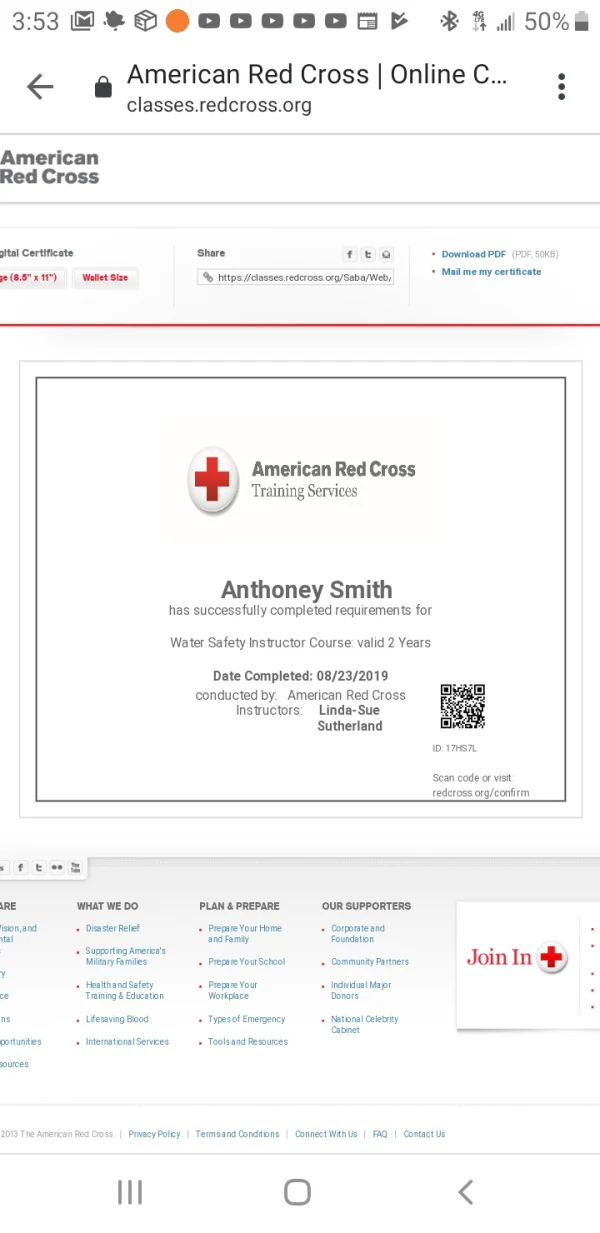The width and height of the screenshot is (600, 1233).
Task: Share certificate on Twitter above the link field
Action: coord(368,255)
